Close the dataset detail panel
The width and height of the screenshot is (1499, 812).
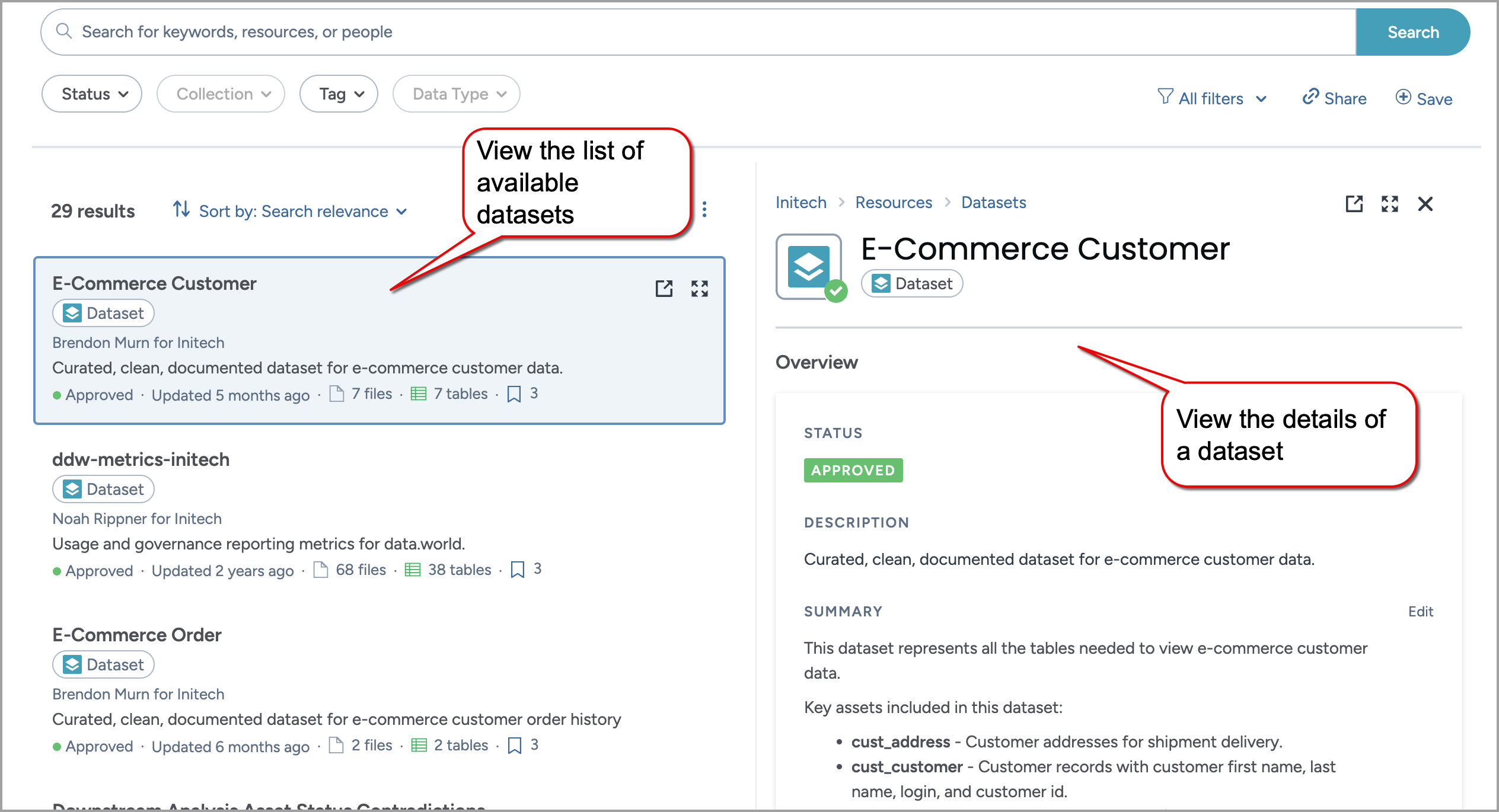click(1425, 204)
